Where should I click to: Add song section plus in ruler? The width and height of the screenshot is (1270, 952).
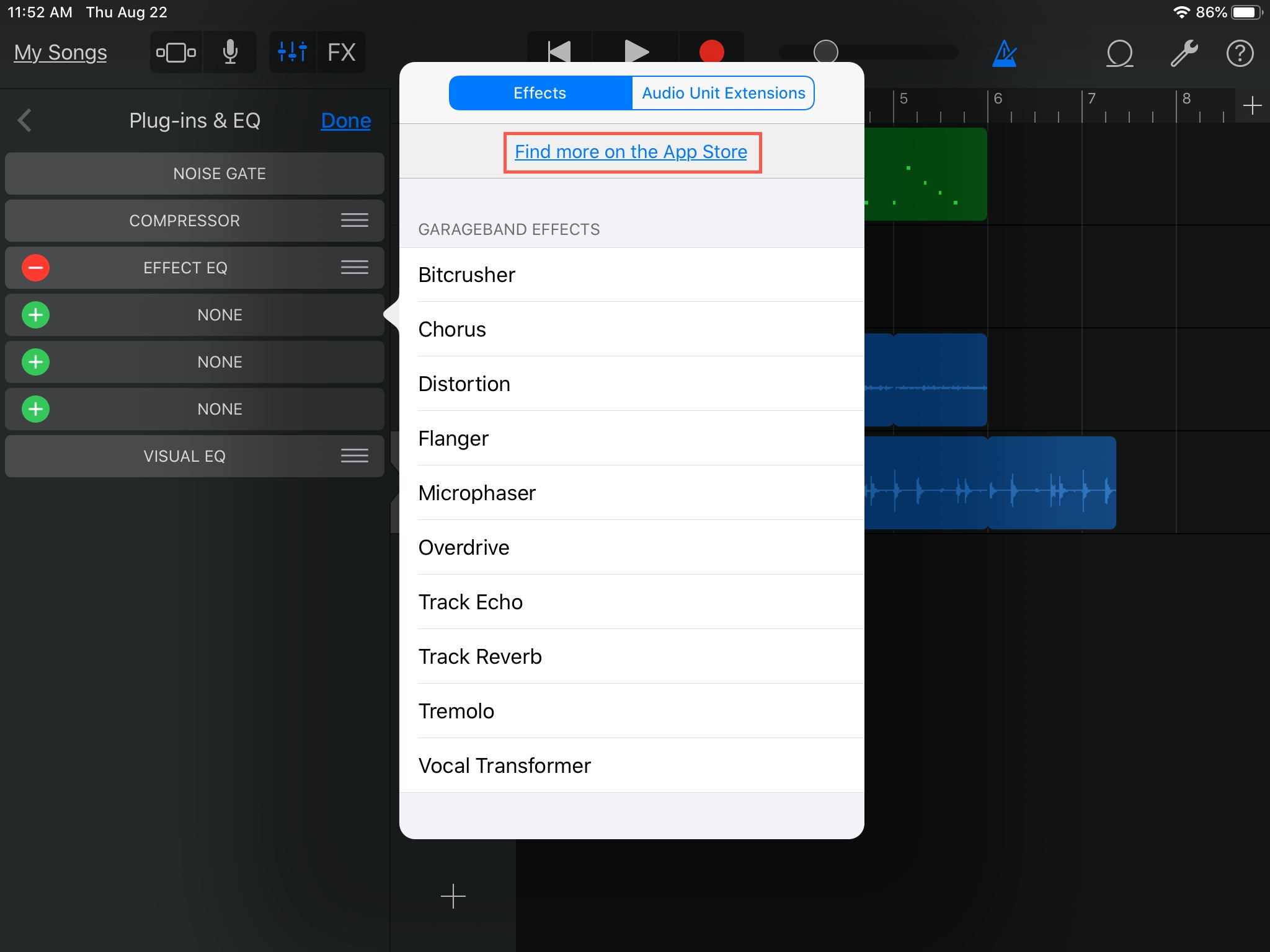[x=1253, y=105]
